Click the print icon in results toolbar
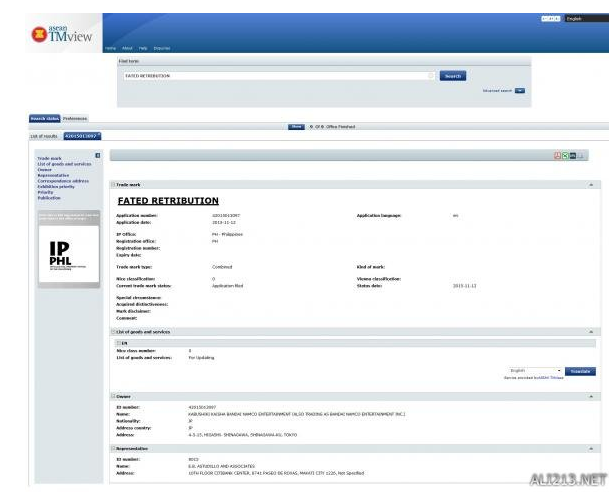 (x=583, y=156)
